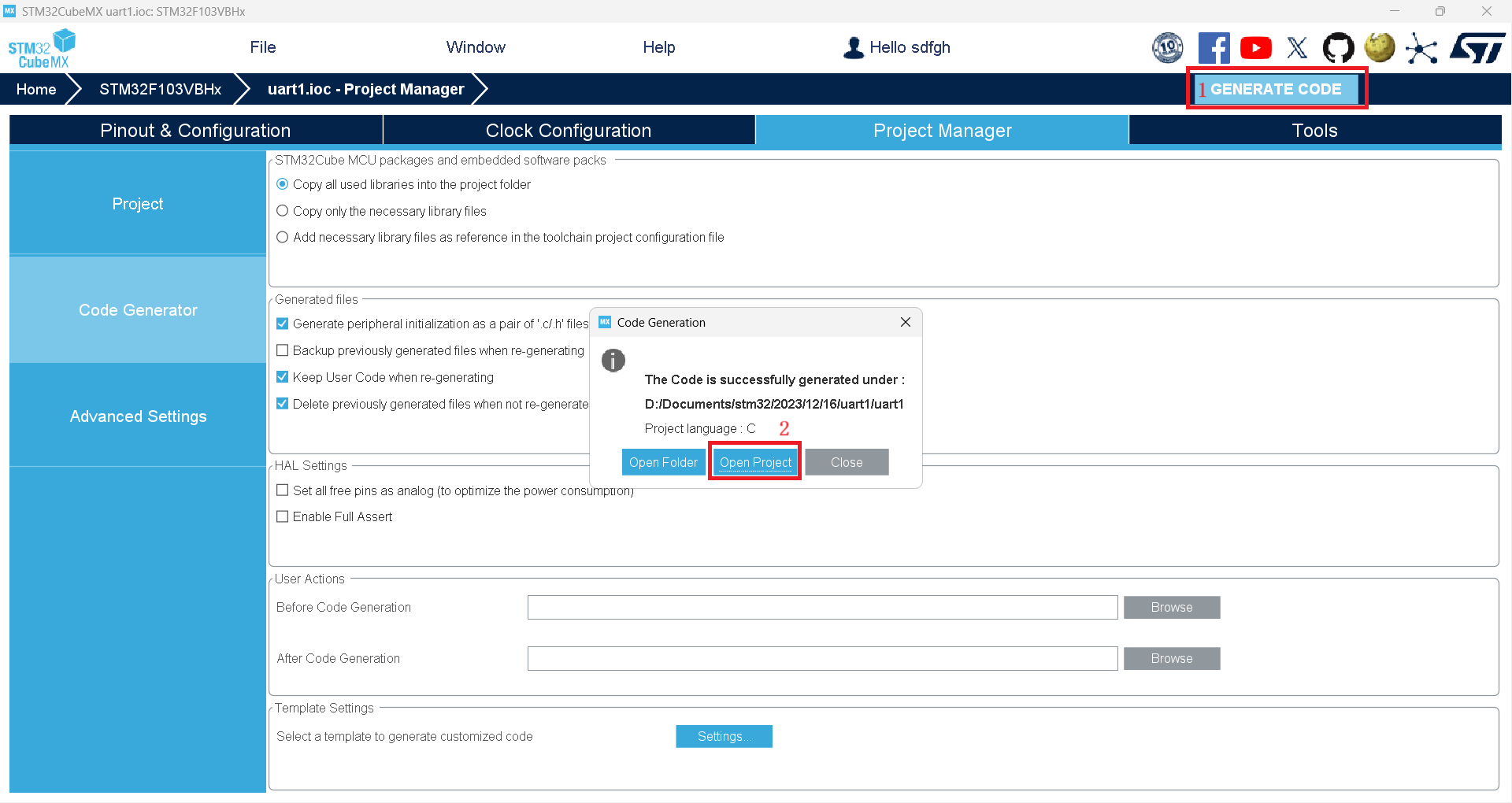Select 'Copy only the necessary library files'

(x=283, y=211)
